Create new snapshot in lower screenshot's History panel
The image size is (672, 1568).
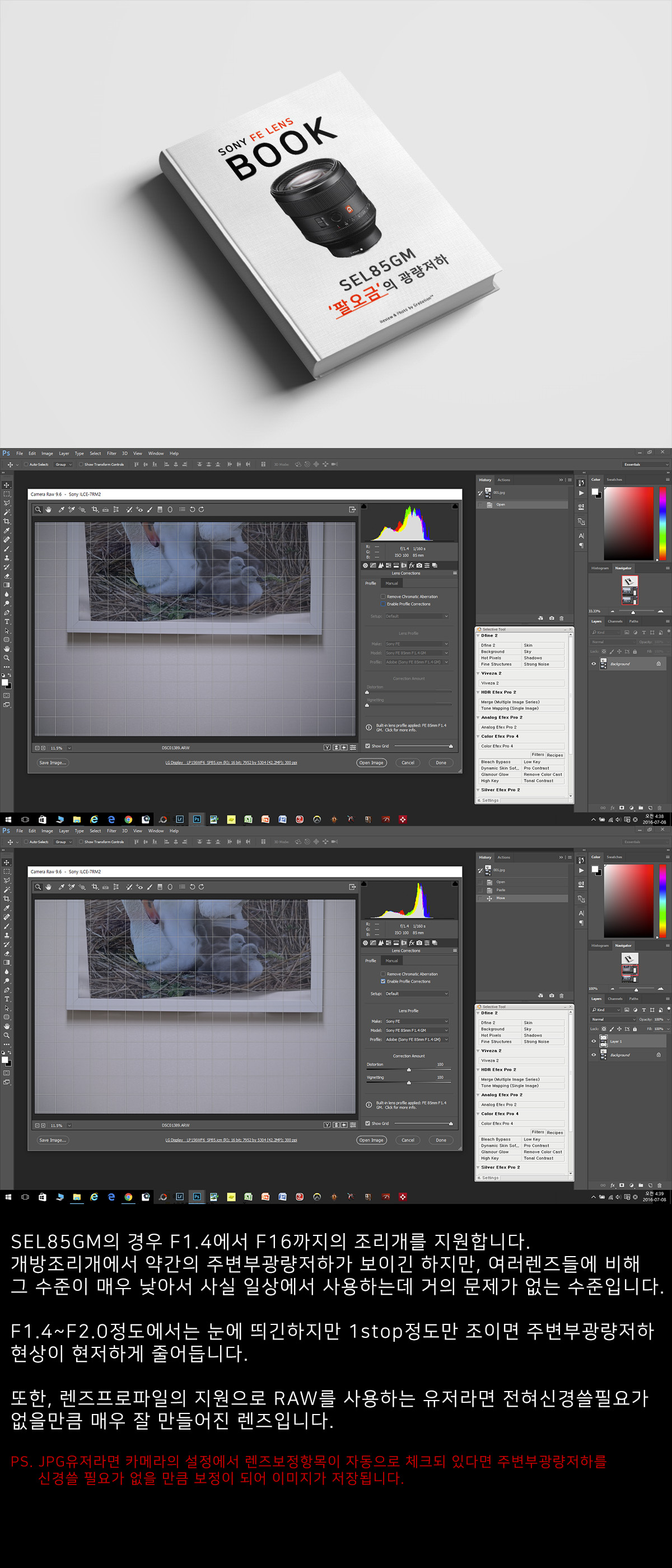[x=552, y=995]
